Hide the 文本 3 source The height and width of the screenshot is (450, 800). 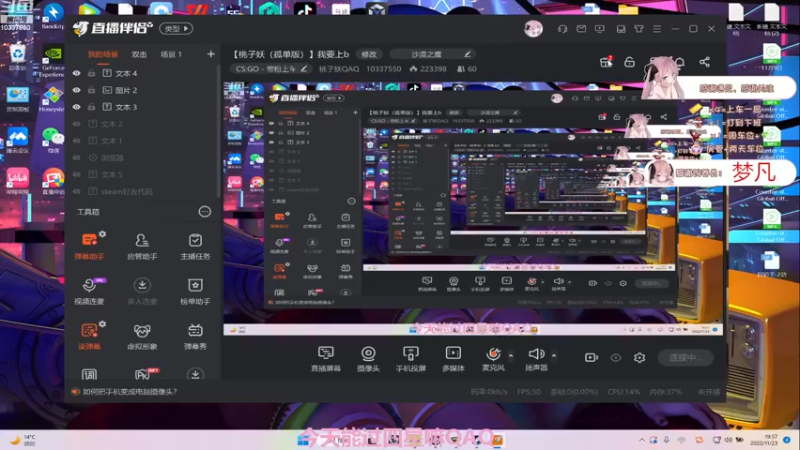[x=77, y=107]
